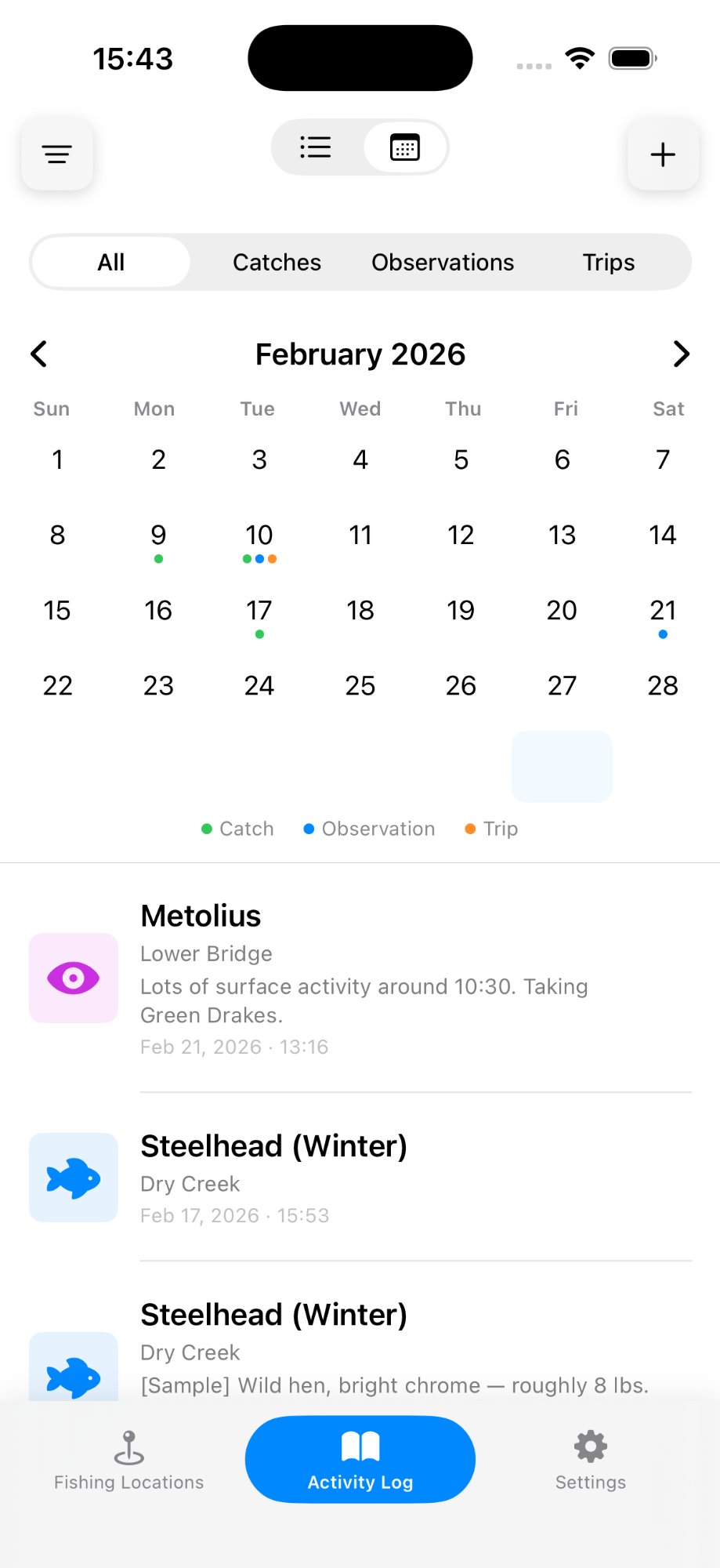Viewport: 720px width, 1568px height.
Task: Open the filter options icon
Action: 56,154
